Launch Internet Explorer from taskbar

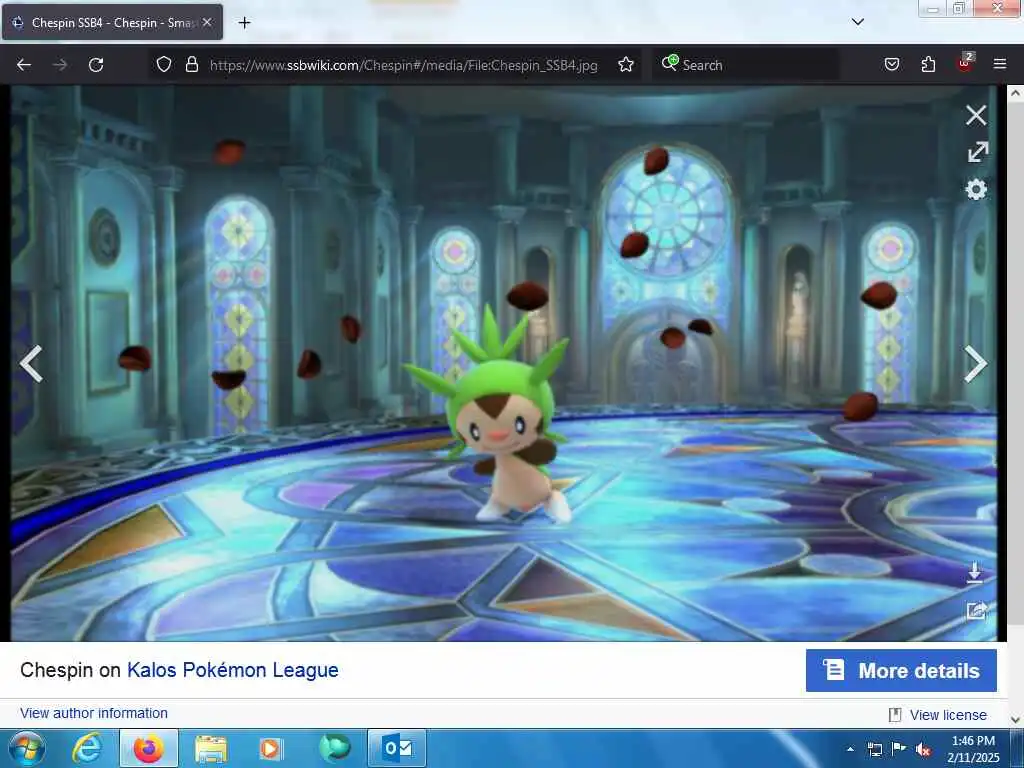(87, 748)
